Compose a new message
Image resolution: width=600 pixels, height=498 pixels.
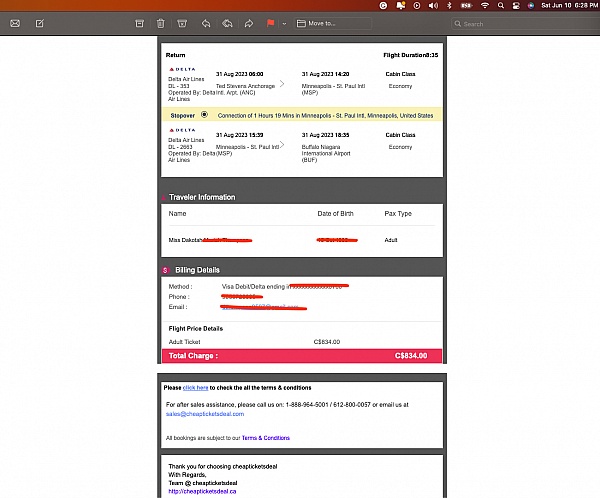pyautogui.click(x=40, y=24)
